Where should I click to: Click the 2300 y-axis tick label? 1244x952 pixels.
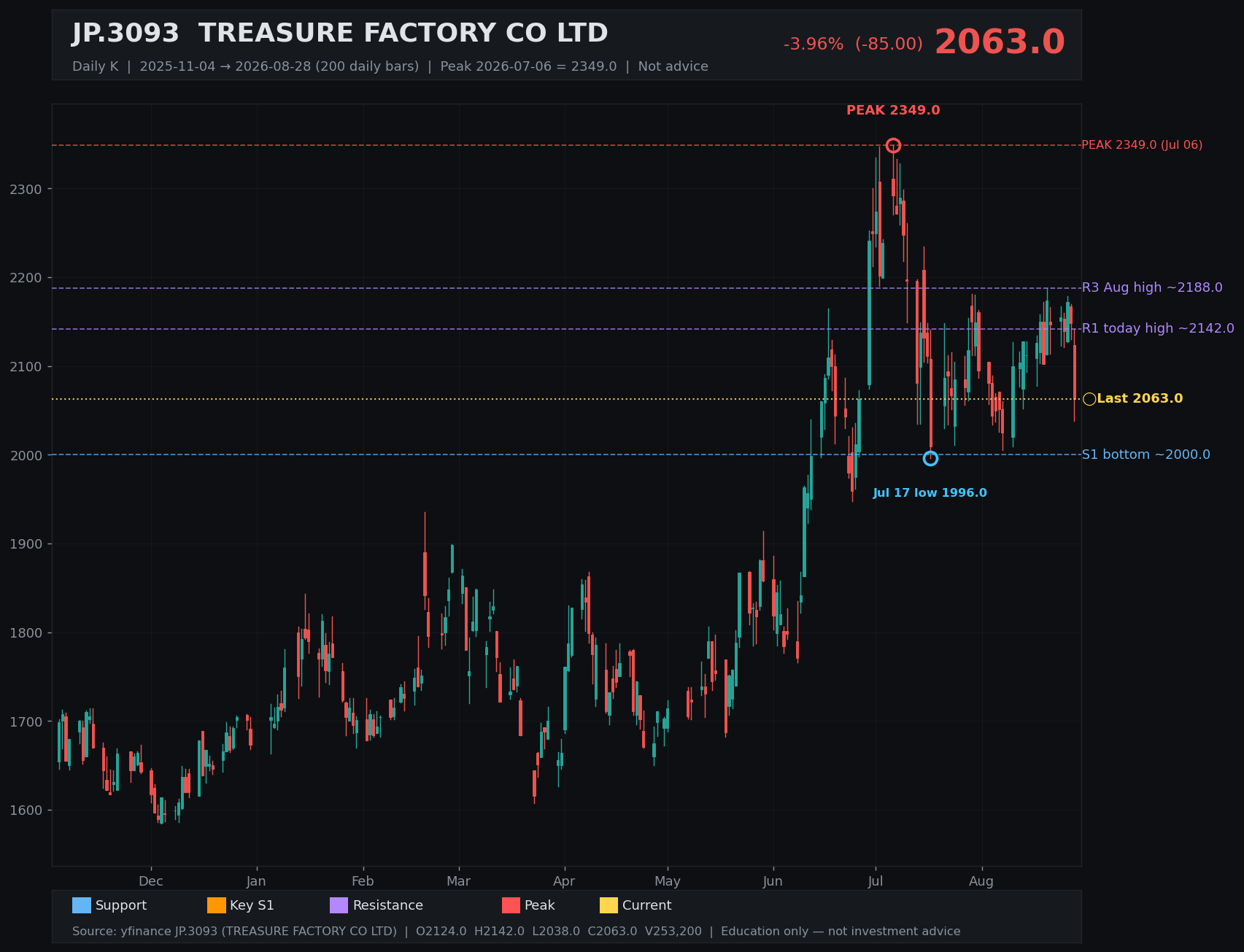tap(27, 190)
